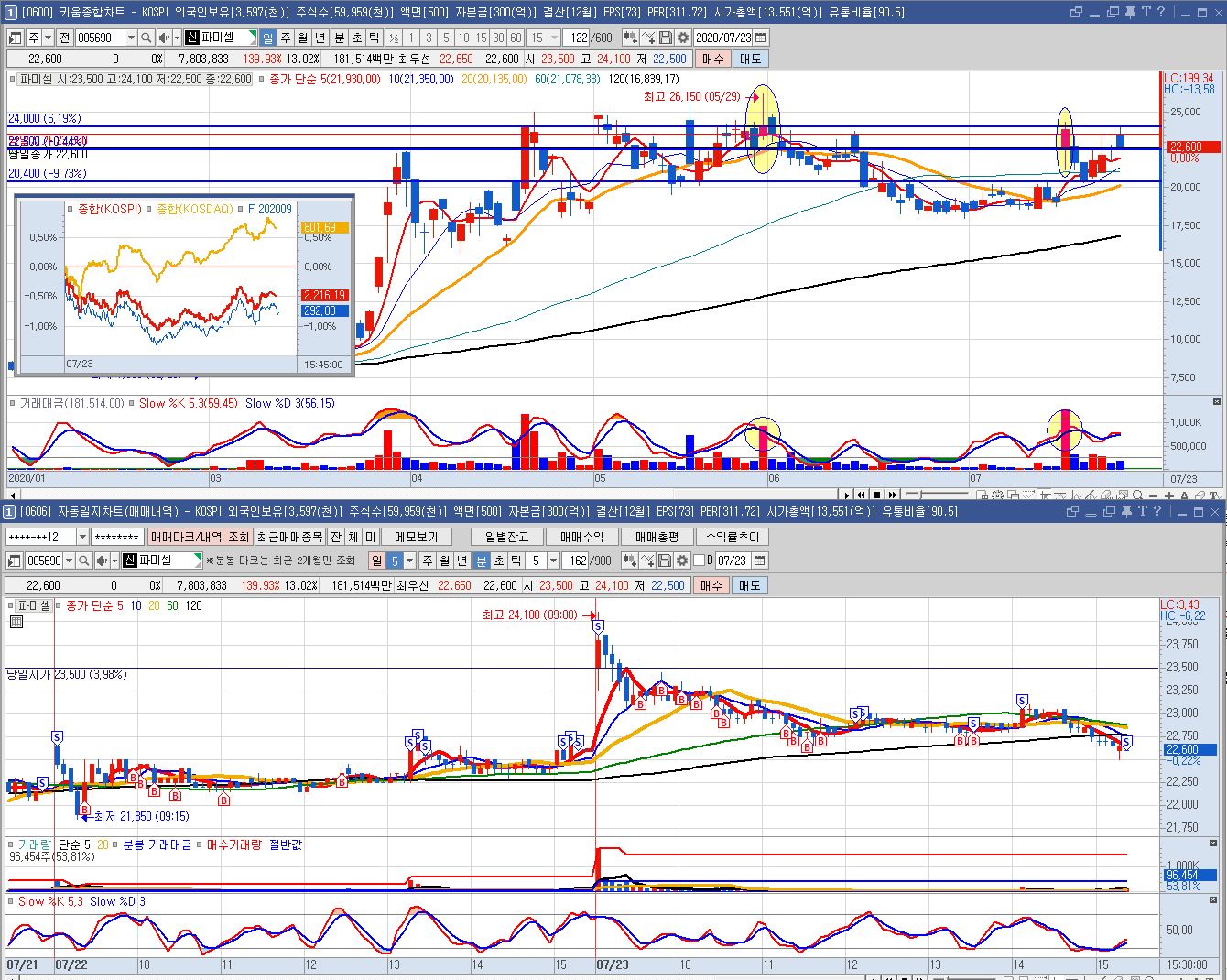Click 162 candle count field in lower toolbar
The image size is (1227, 980).
point(577,561)
